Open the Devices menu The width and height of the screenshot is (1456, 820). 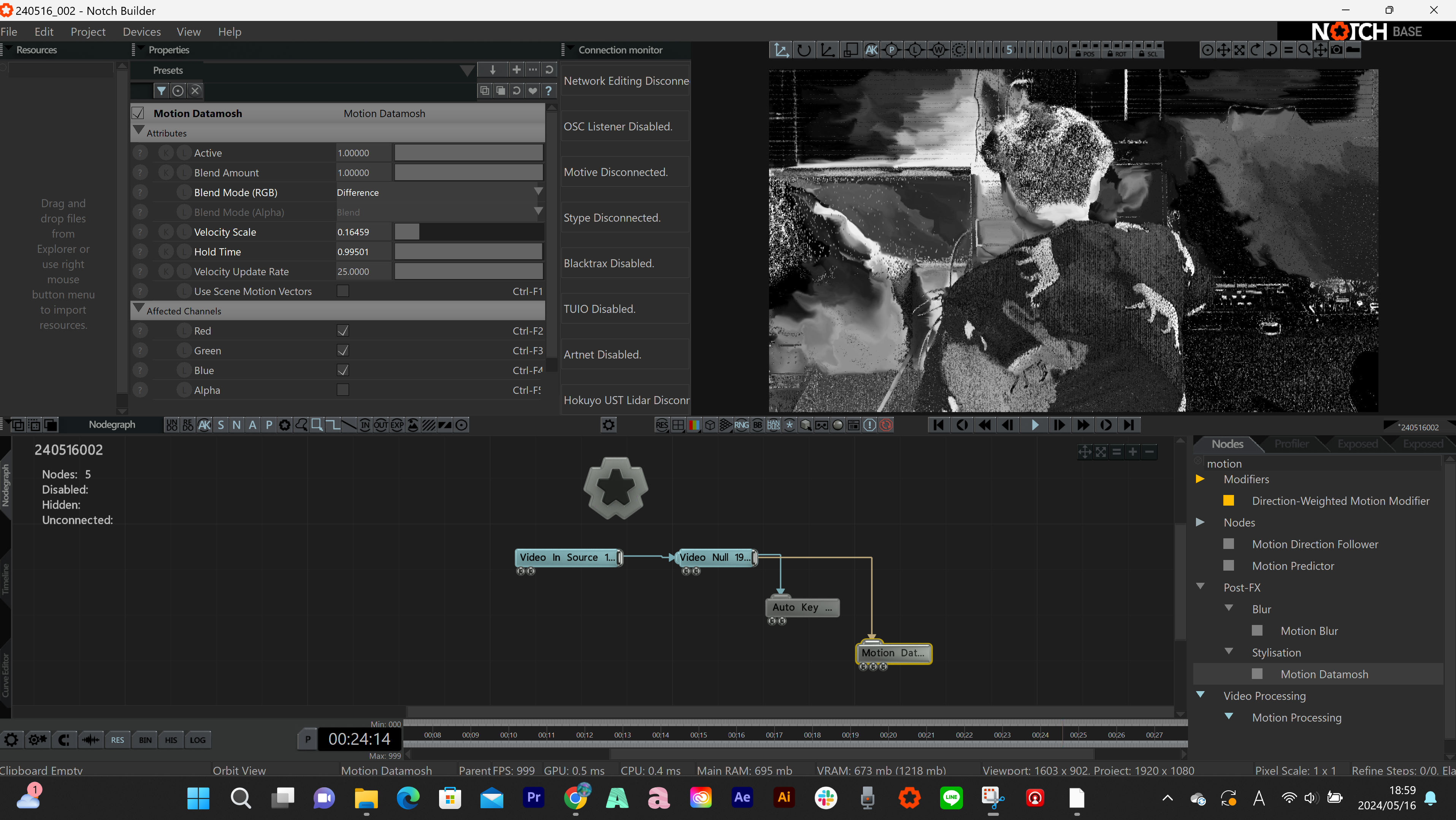click(x=141, y=32)
